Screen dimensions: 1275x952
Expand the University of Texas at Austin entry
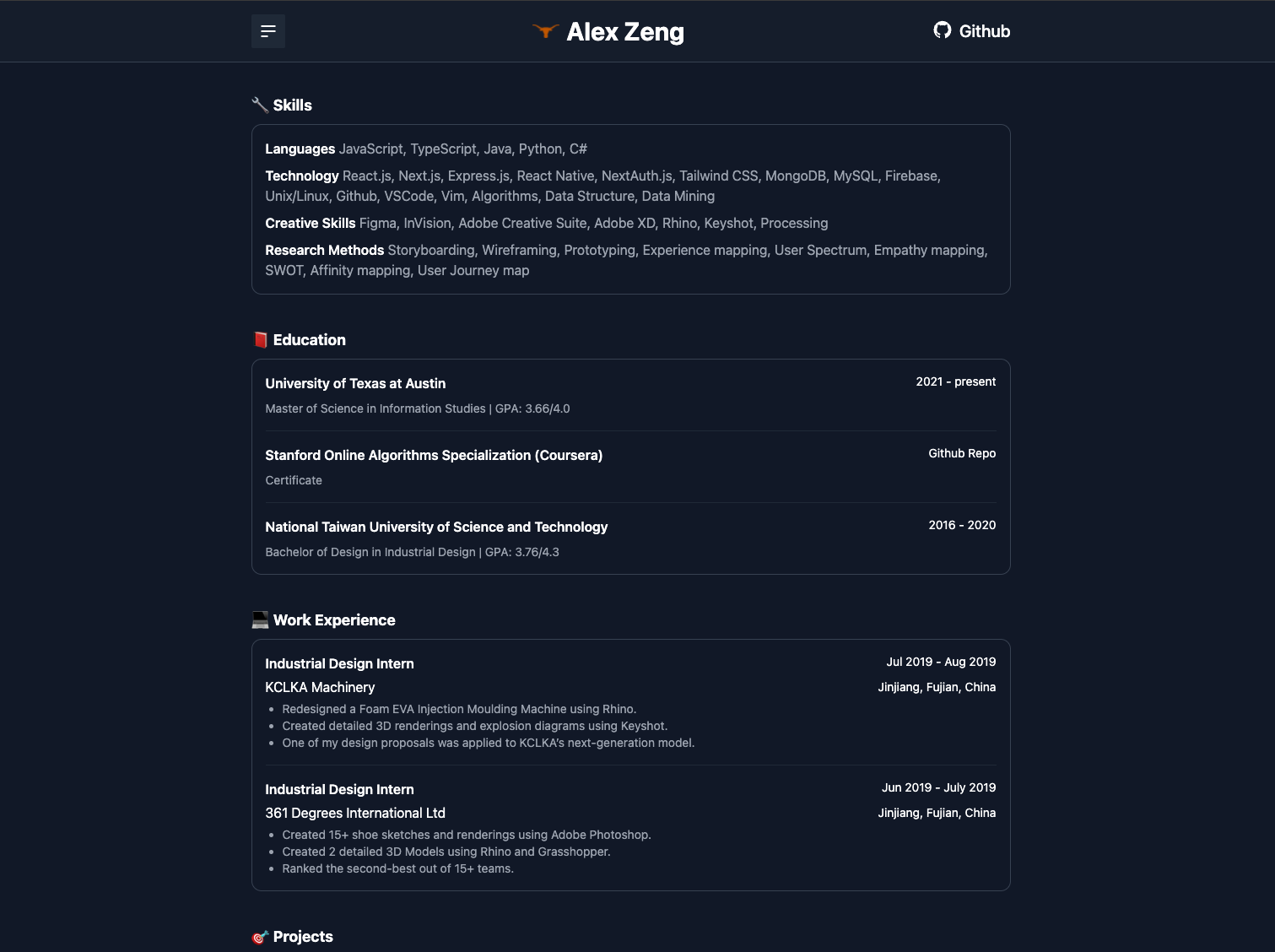tap(355, 383)
